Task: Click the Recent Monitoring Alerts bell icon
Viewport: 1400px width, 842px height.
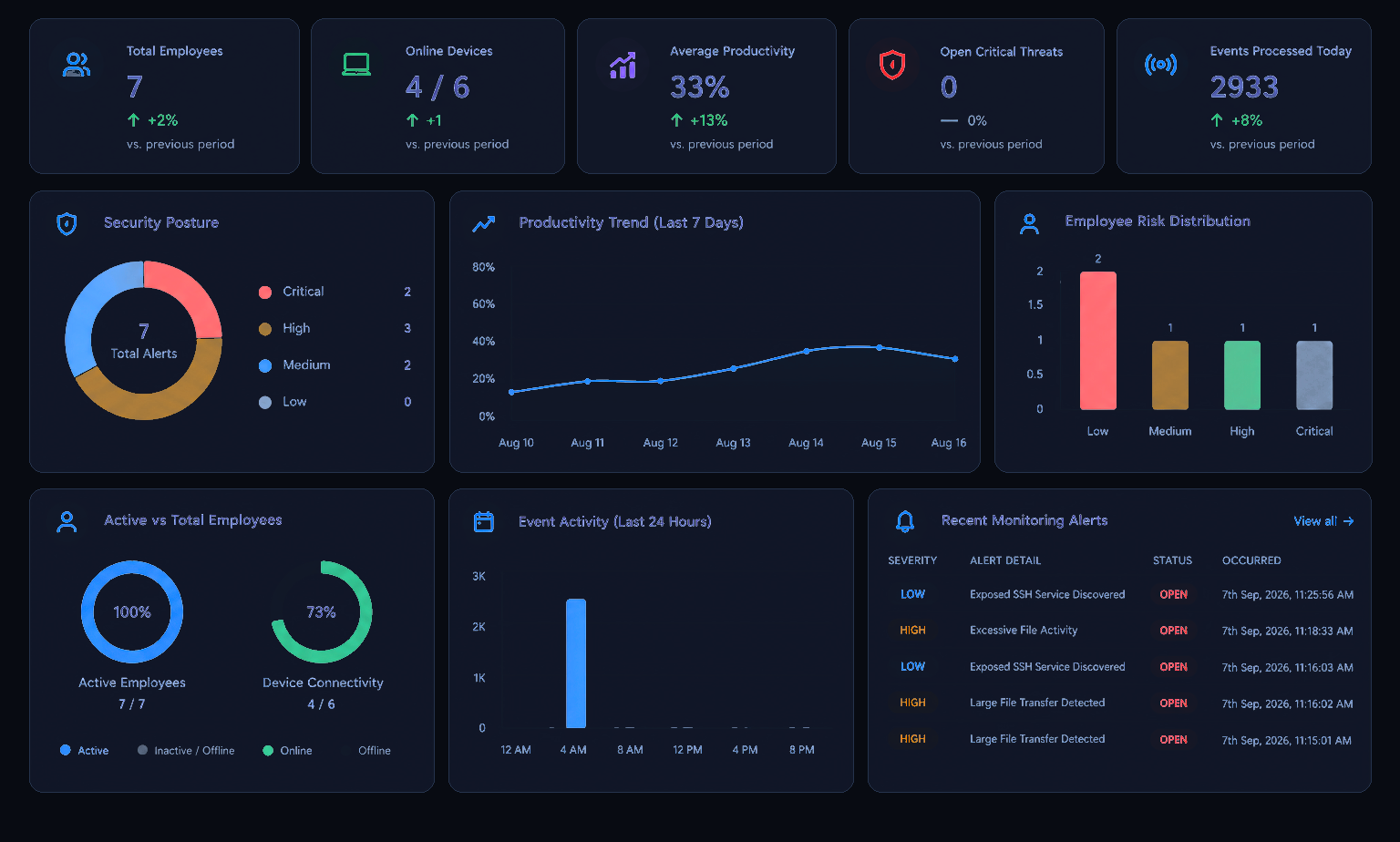Action: point(905,521)
